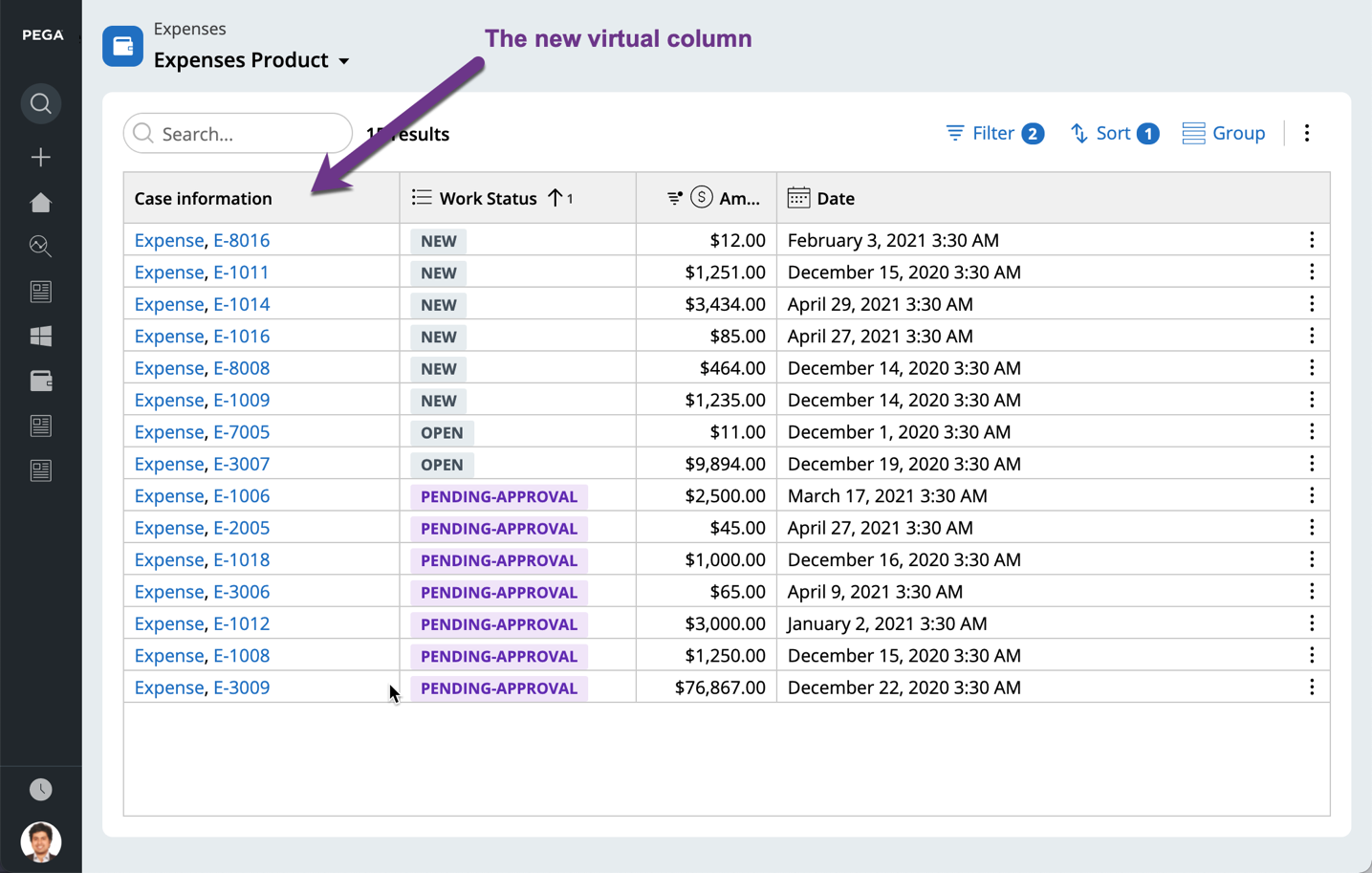The image size is (1372, 873).
Task: Open row actions menu for E-1006
Action: pos(1312,495)
